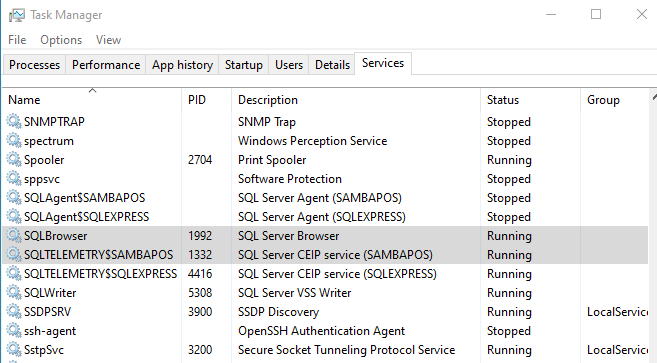
Task: Click the SQL Server Browser description
Action: pyautogui.click(x=288, y=236)
